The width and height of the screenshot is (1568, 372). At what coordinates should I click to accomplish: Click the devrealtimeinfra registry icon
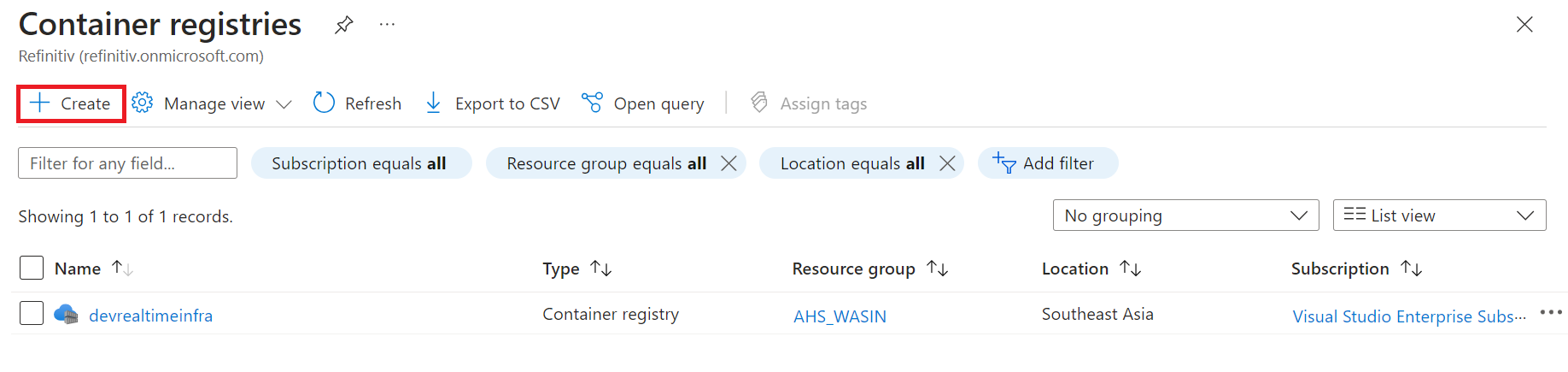66,315
